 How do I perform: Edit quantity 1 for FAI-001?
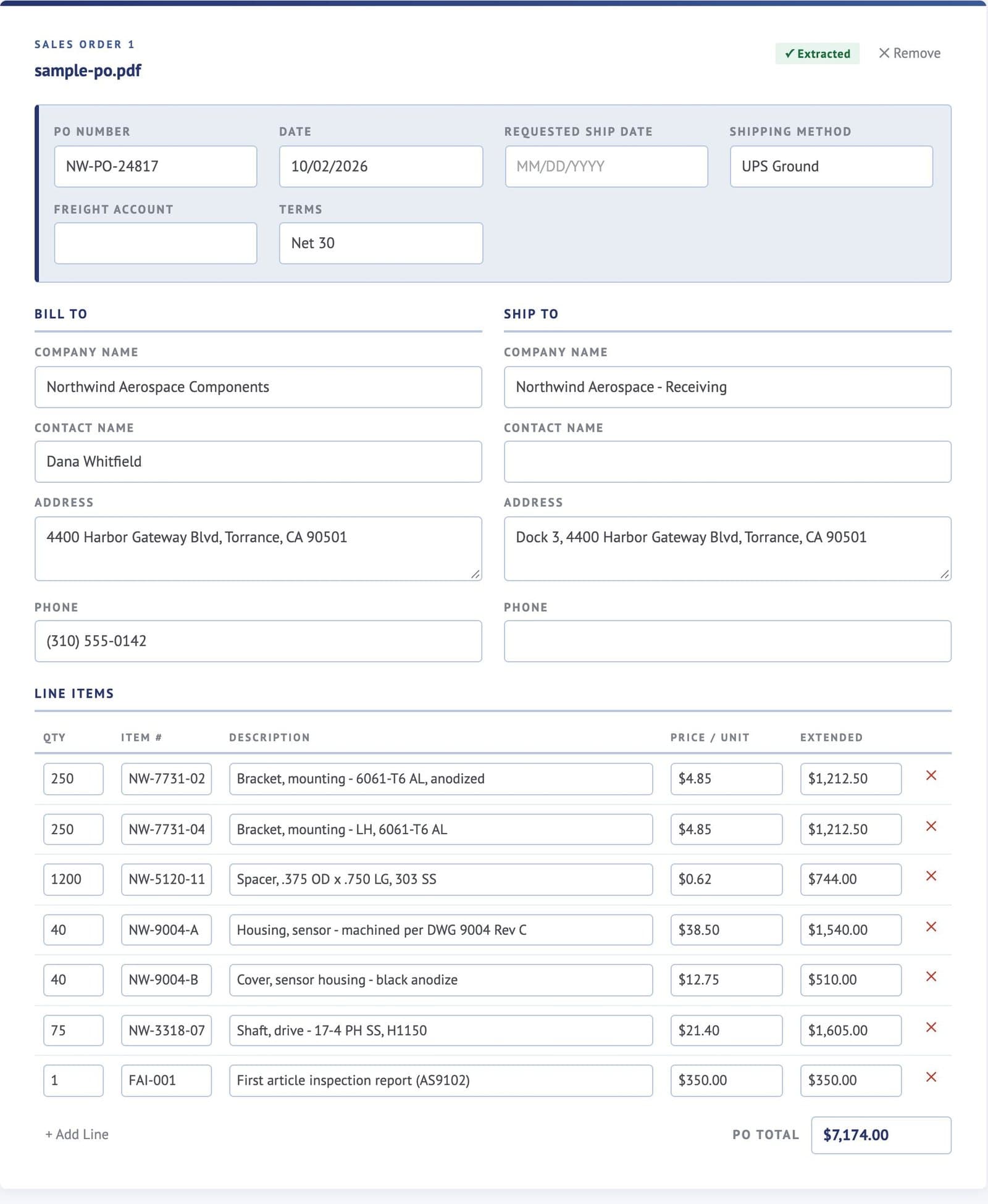(x=73, y=1081)
